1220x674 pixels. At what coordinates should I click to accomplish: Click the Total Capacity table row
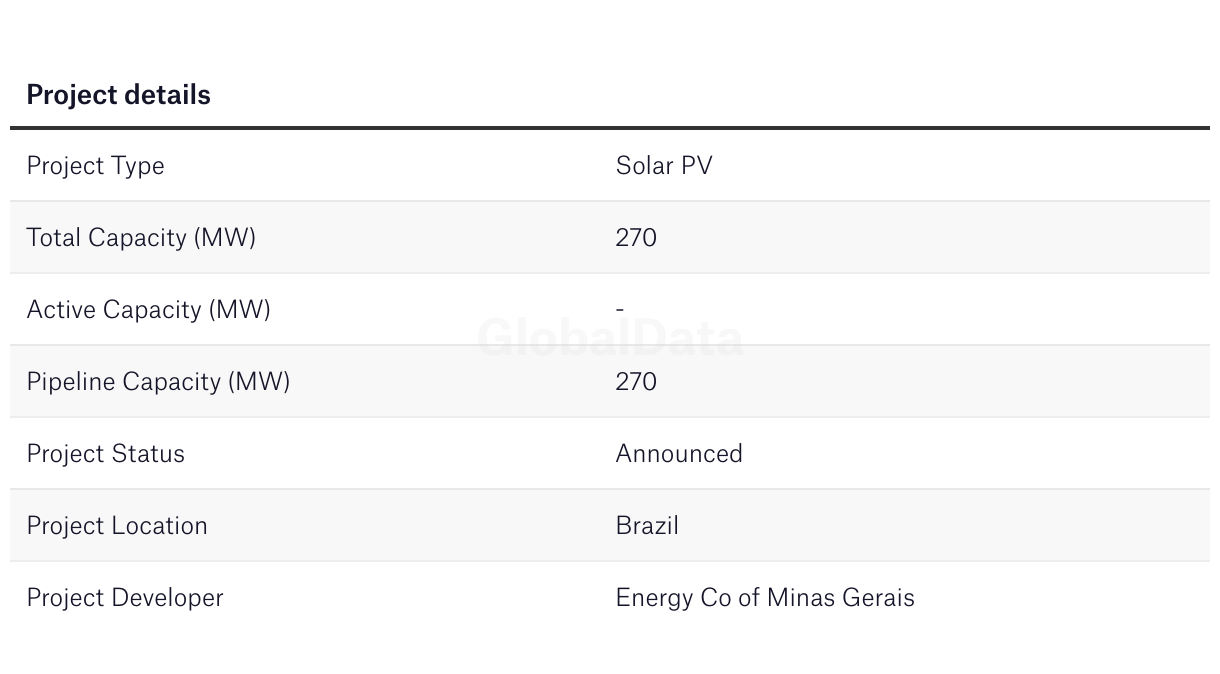pyautogui.click(x=610, y=238)
